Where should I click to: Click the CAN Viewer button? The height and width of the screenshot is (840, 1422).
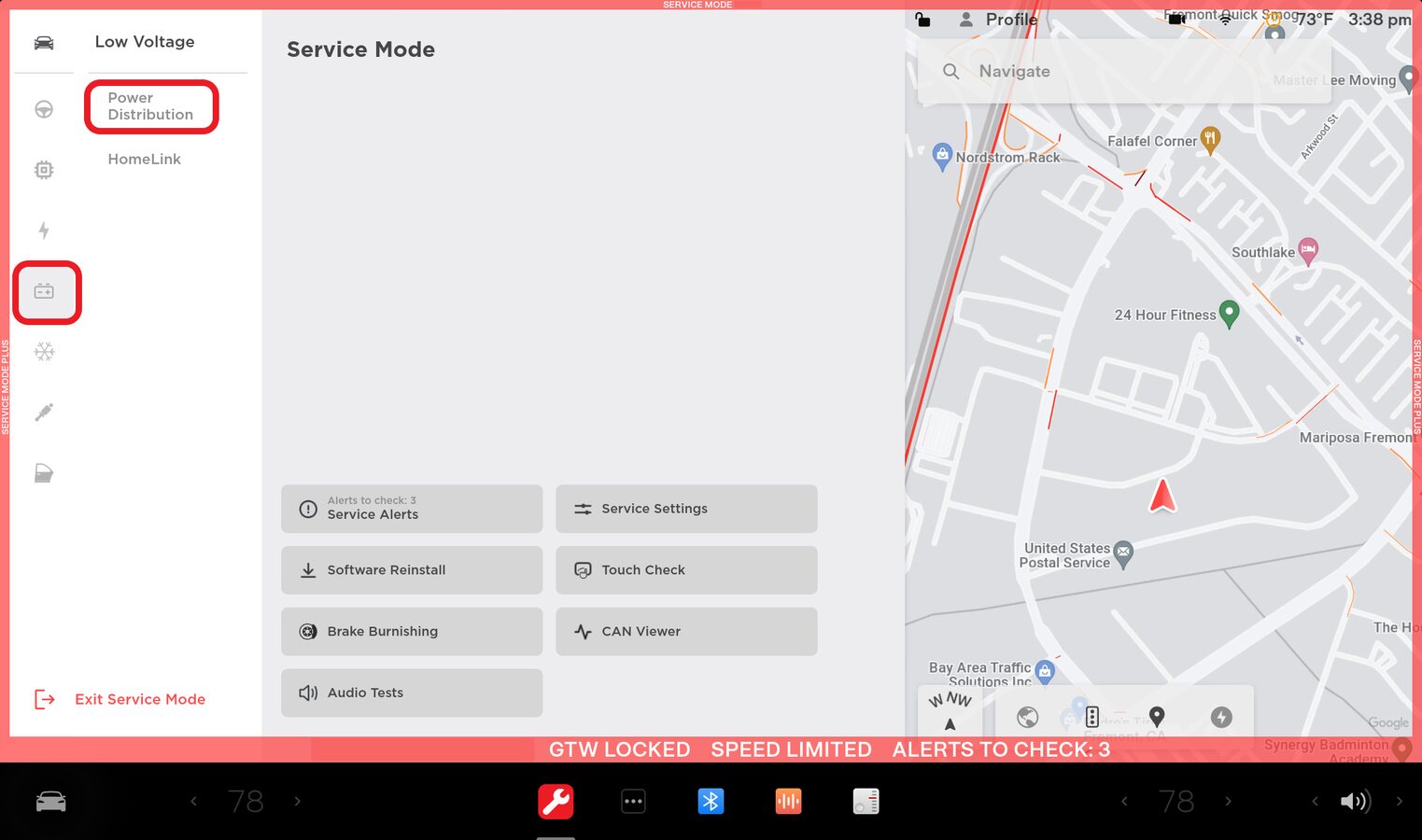686,632
